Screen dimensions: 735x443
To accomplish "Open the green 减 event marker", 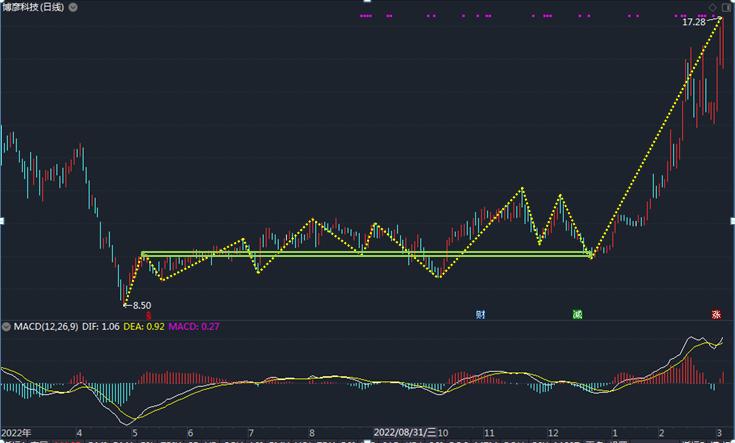I will pos(578,314).
